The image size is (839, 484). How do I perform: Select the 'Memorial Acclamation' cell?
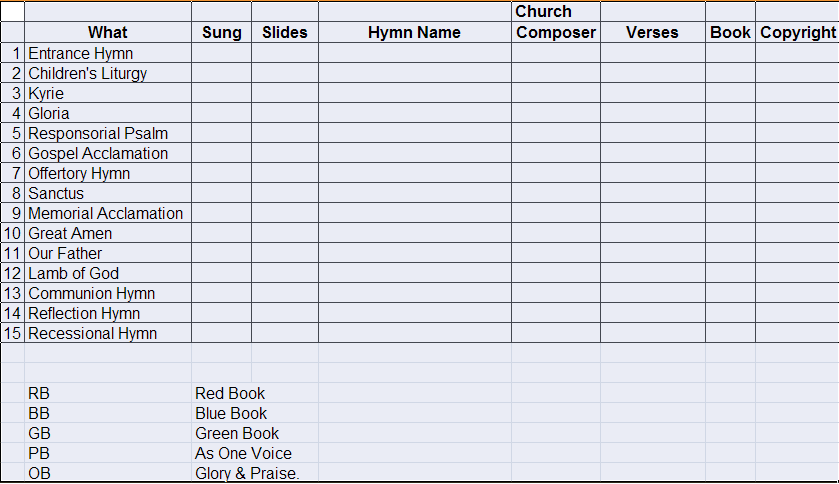point(108,213)
